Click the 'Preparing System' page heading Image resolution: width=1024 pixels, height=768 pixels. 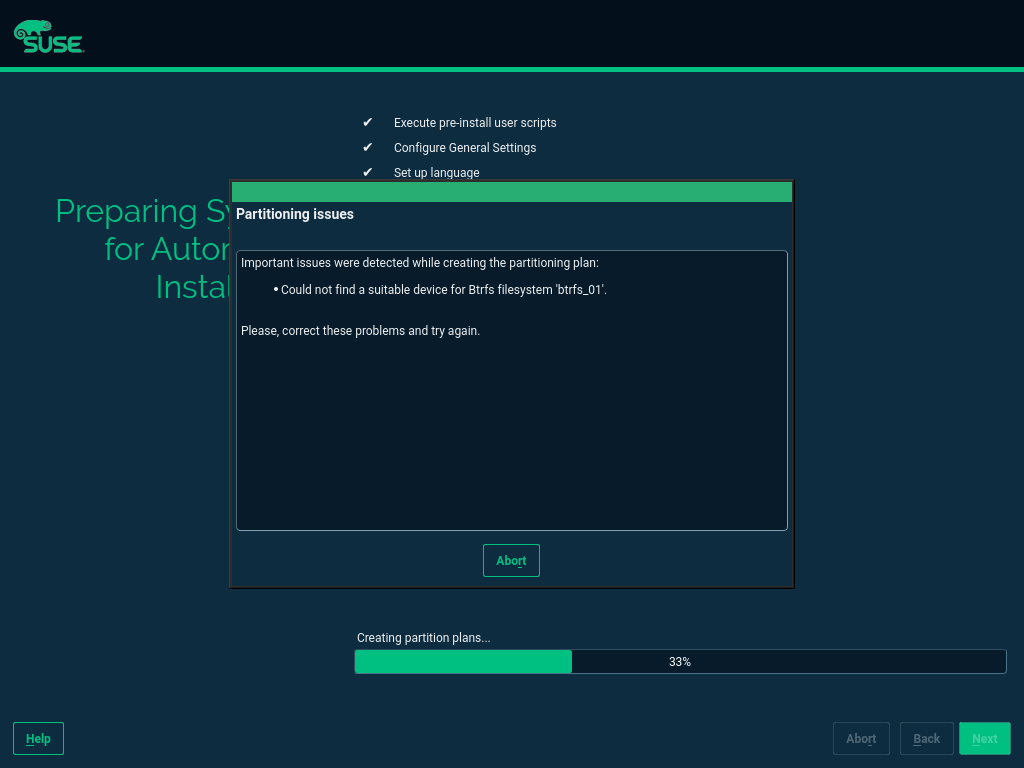142,212
